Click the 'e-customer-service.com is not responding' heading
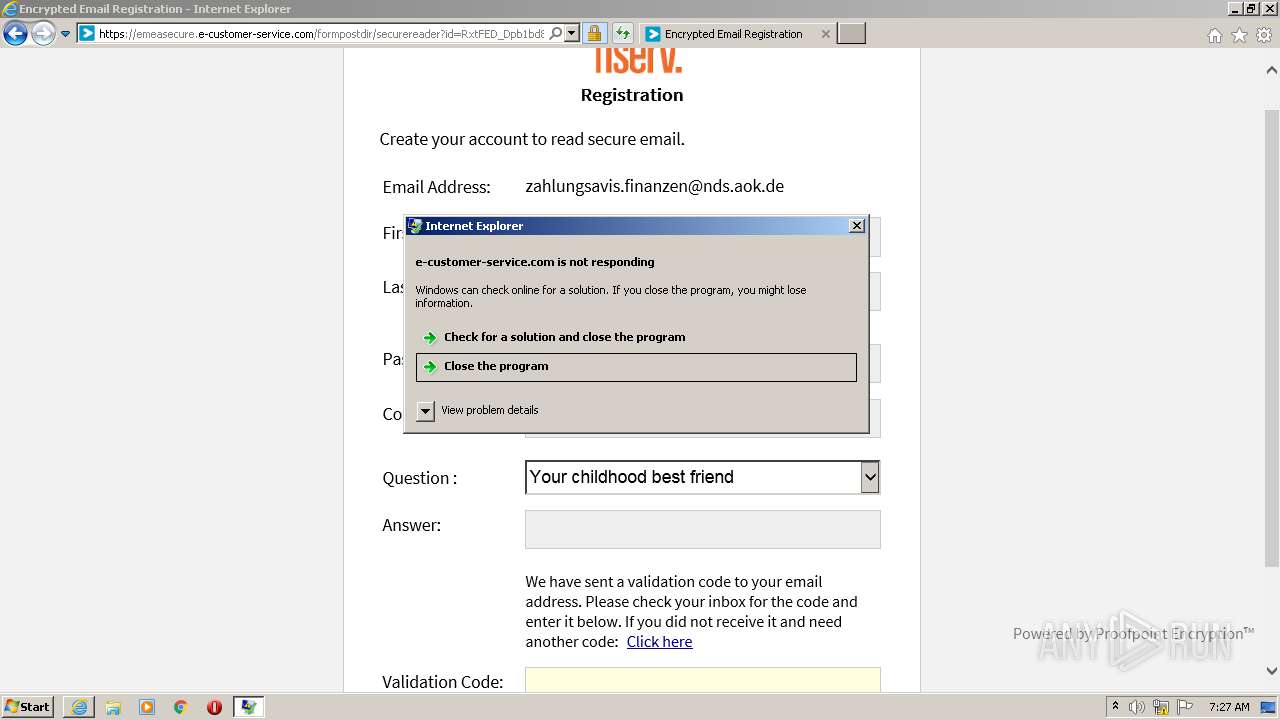This screenshot has height=720, width=1280. (x=535, y=262)
